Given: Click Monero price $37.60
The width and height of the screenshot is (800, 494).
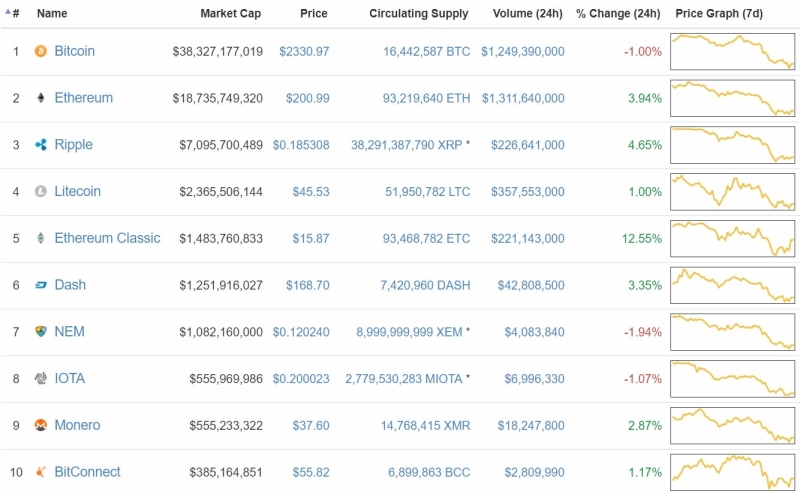Looking at the screenshot, I should click(x=311, y=426).
